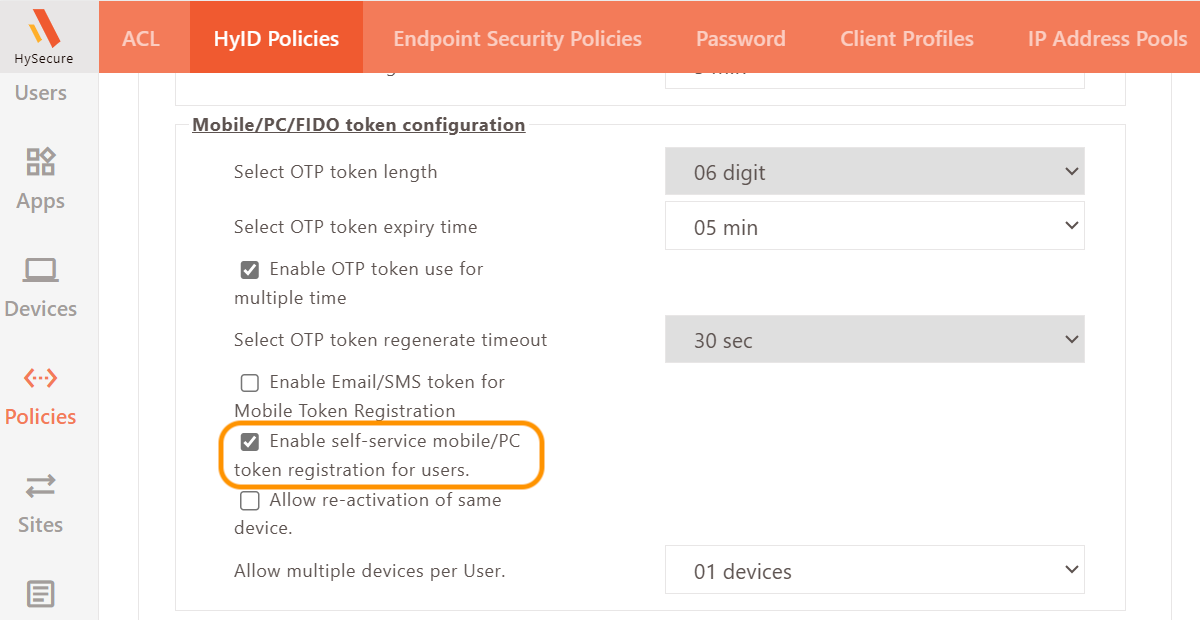Open the Sites arrows icon
1200x620 pixels.
[41, 486]
